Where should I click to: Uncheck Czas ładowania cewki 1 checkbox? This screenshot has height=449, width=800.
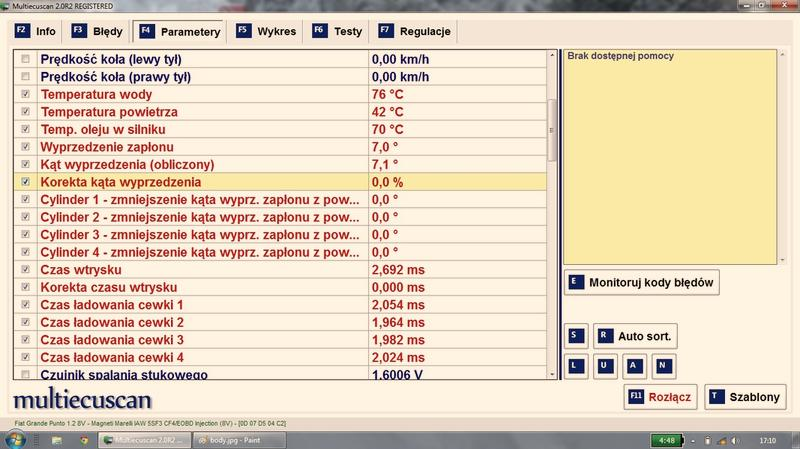coord(26,305)
